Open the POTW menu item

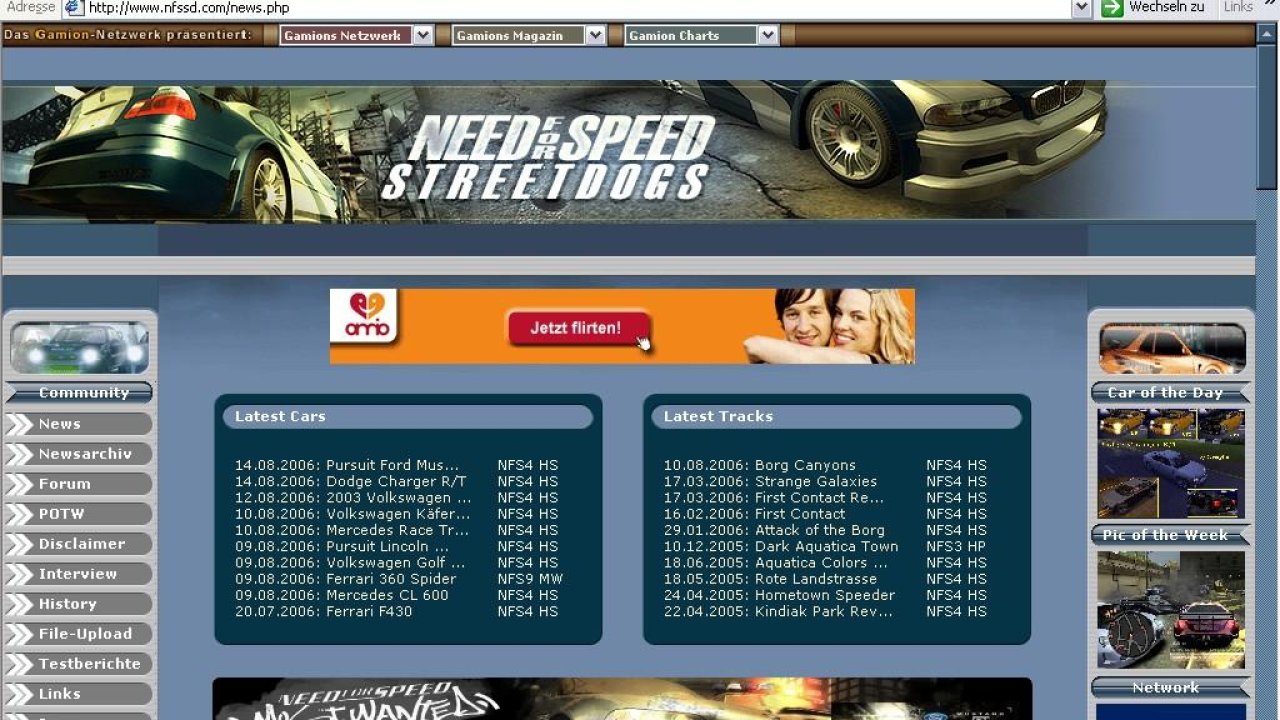coord(62,514)
